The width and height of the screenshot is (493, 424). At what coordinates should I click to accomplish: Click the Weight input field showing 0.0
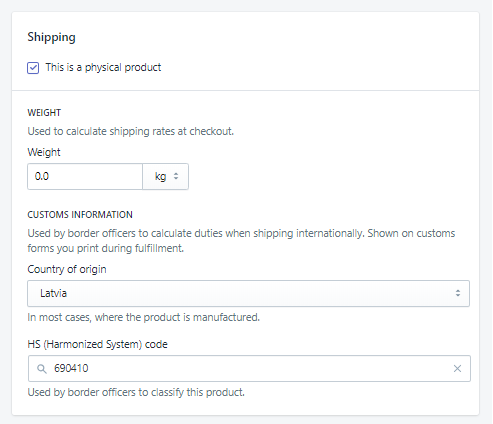85,176
